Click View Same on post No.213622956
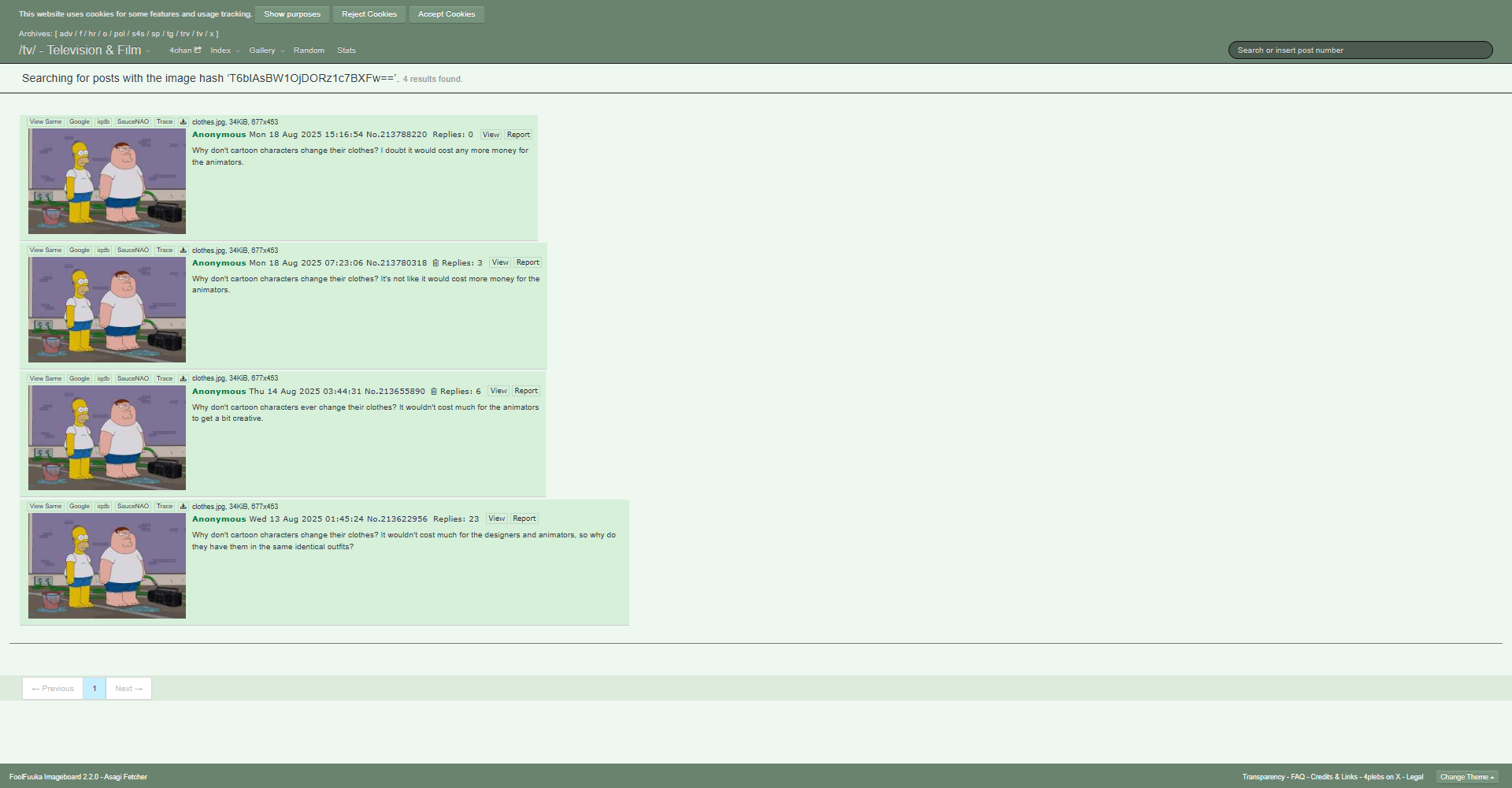Viewport: 1512px width, 788px height. 46,507
